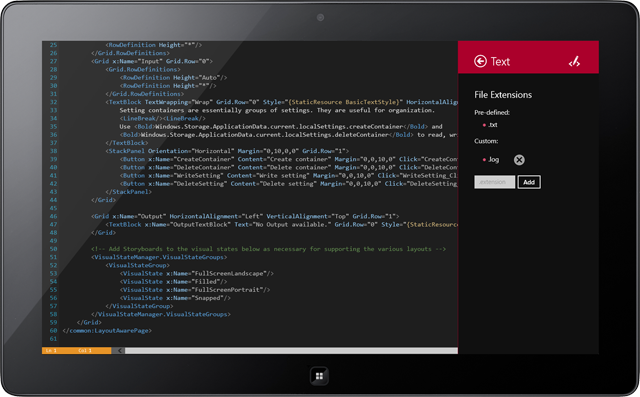Click the File Extensions heading
Image resolution: width=640 pixels, height=397 pixels.
[x=503, y=95]
